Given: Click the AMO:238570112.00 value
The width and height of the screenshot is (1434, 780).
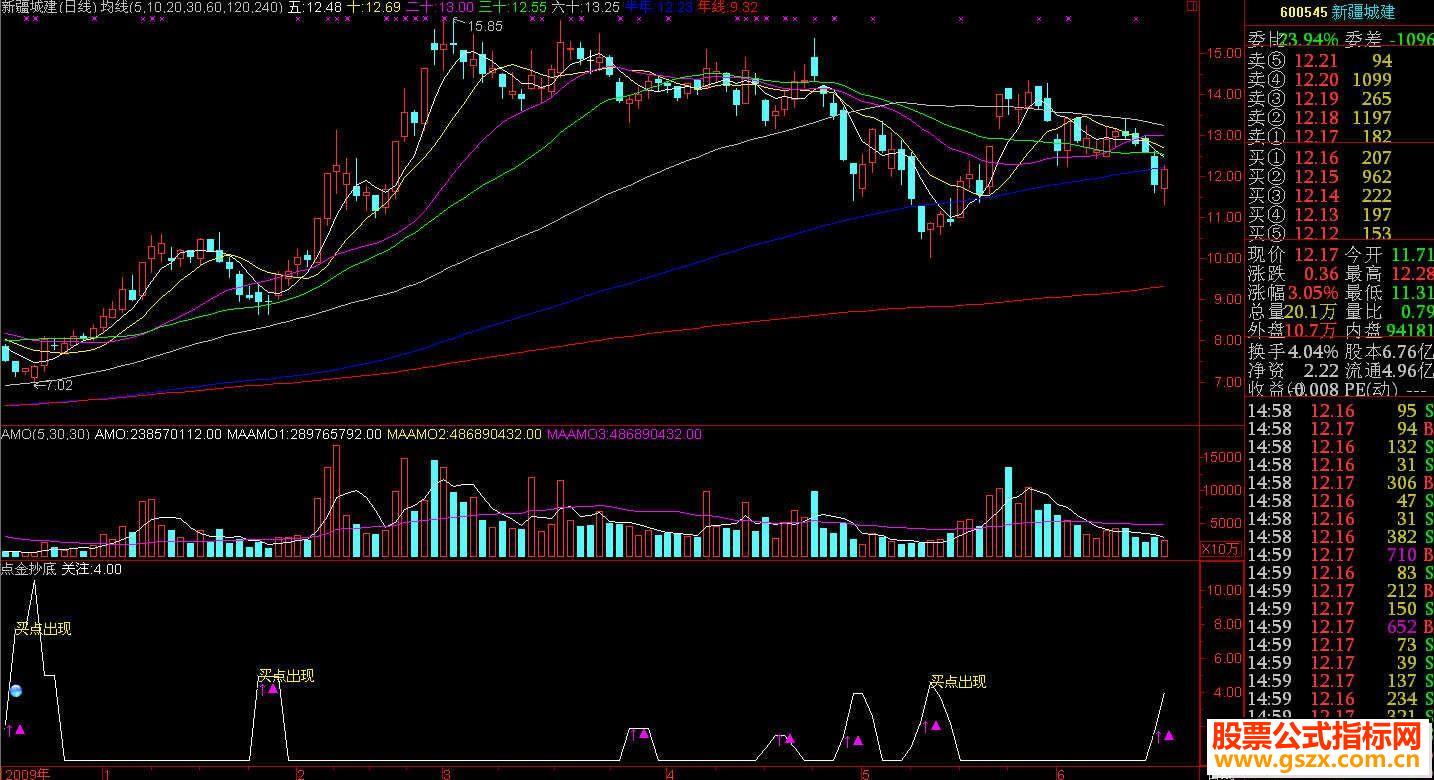Looking at the screenshot, I should 159,434.
